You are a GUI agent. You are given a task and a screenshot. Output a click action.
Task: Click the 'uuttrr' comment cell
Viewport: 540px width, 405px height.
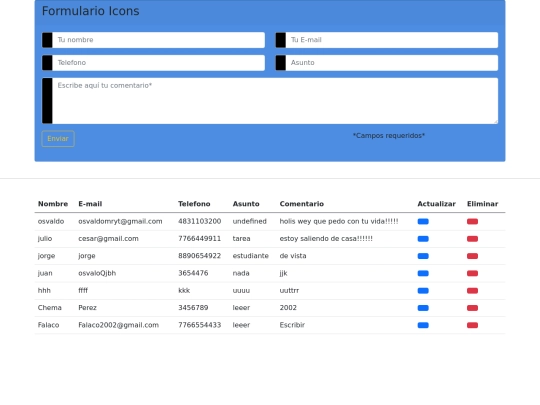point(289,291)
